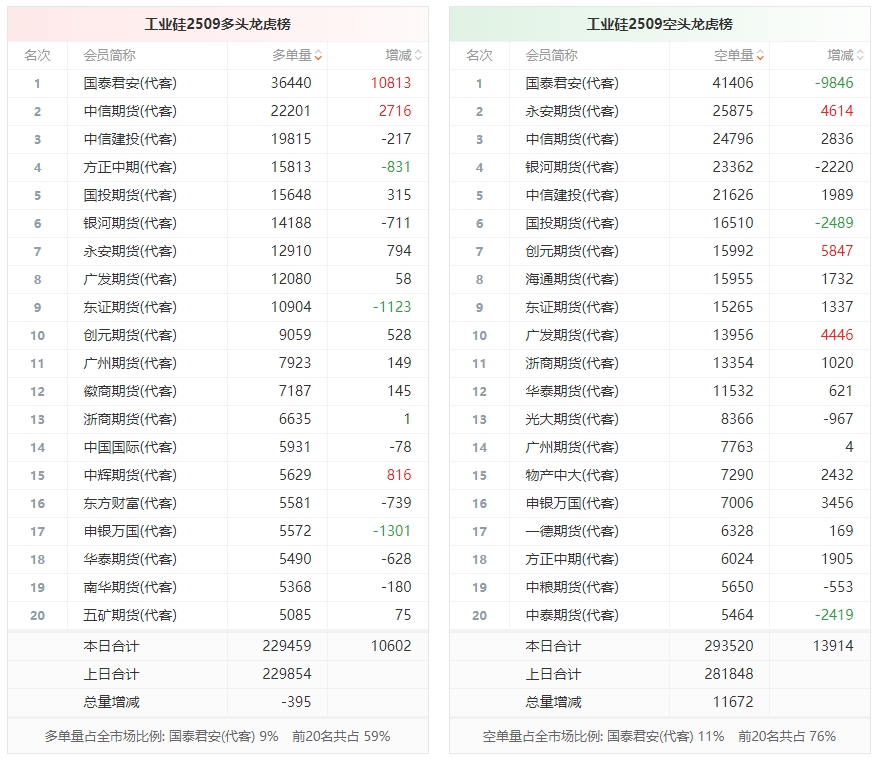Click 多单量占全市场比例 footer text

pos(217,737)
